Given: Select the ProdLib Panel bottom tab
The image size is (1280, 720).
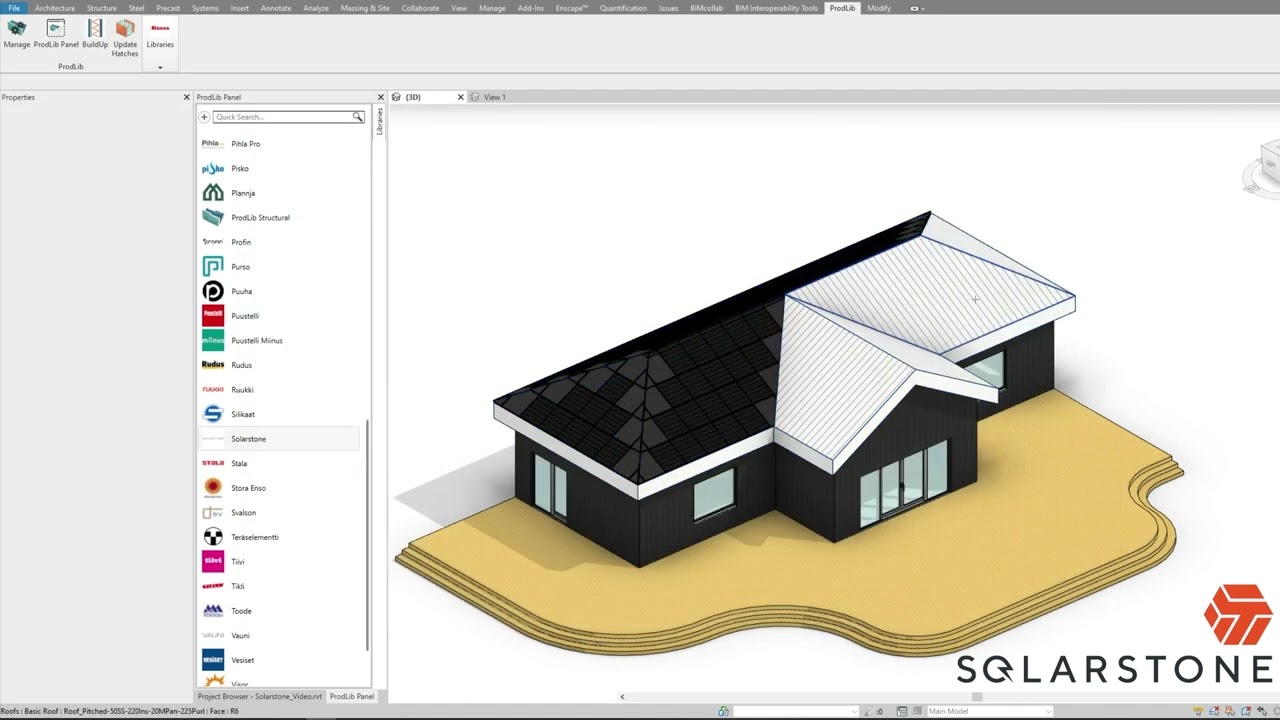Looking at the screenshot, I should tap(352, 696).
